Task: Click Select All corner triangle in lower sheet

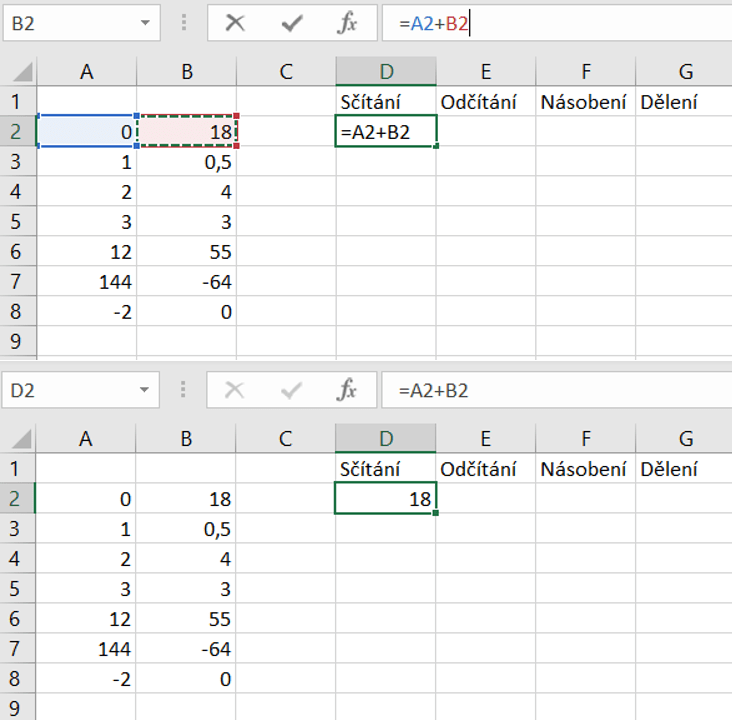Action: 20,438
